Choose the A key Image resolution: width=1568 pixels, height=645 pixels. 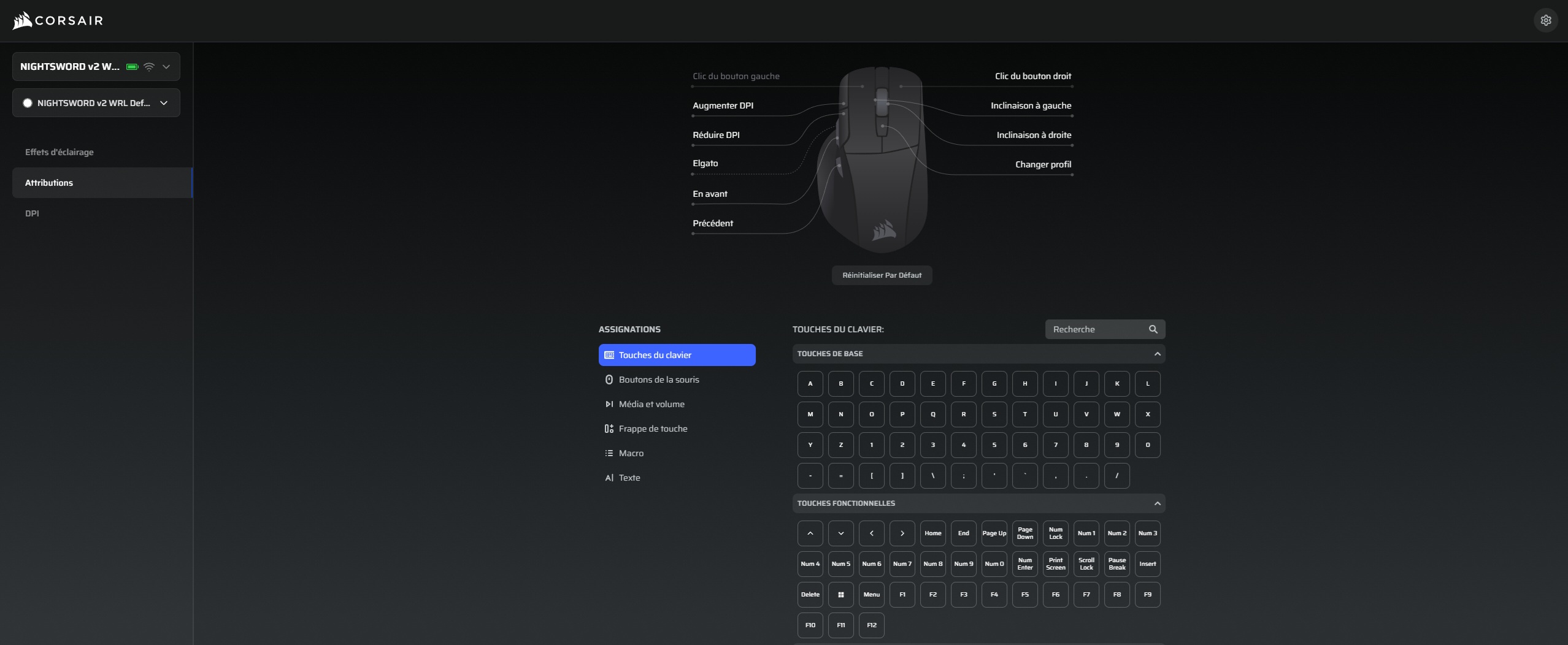[x=810, y=384]
